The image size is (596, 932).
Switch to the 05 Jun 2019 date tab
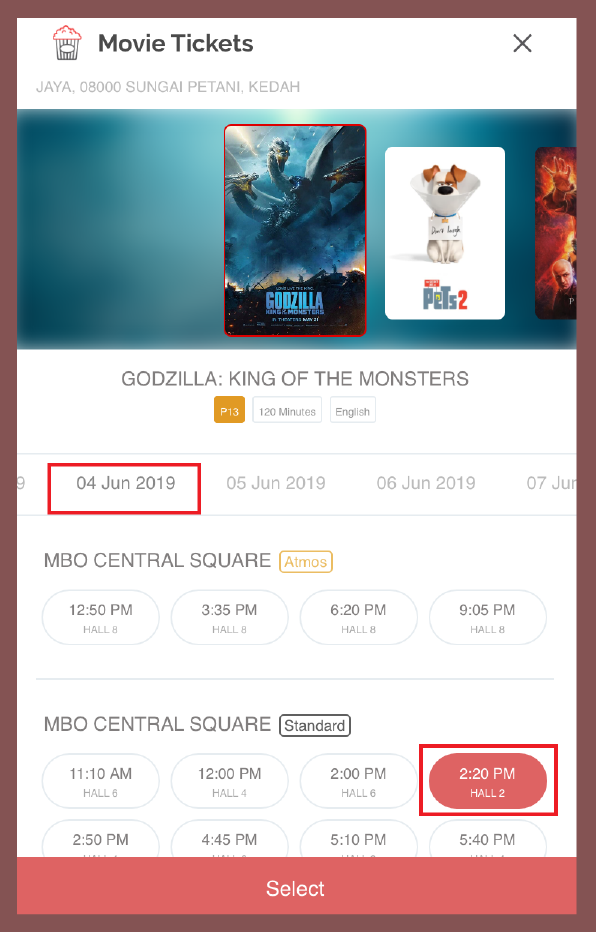coord(276,483)
